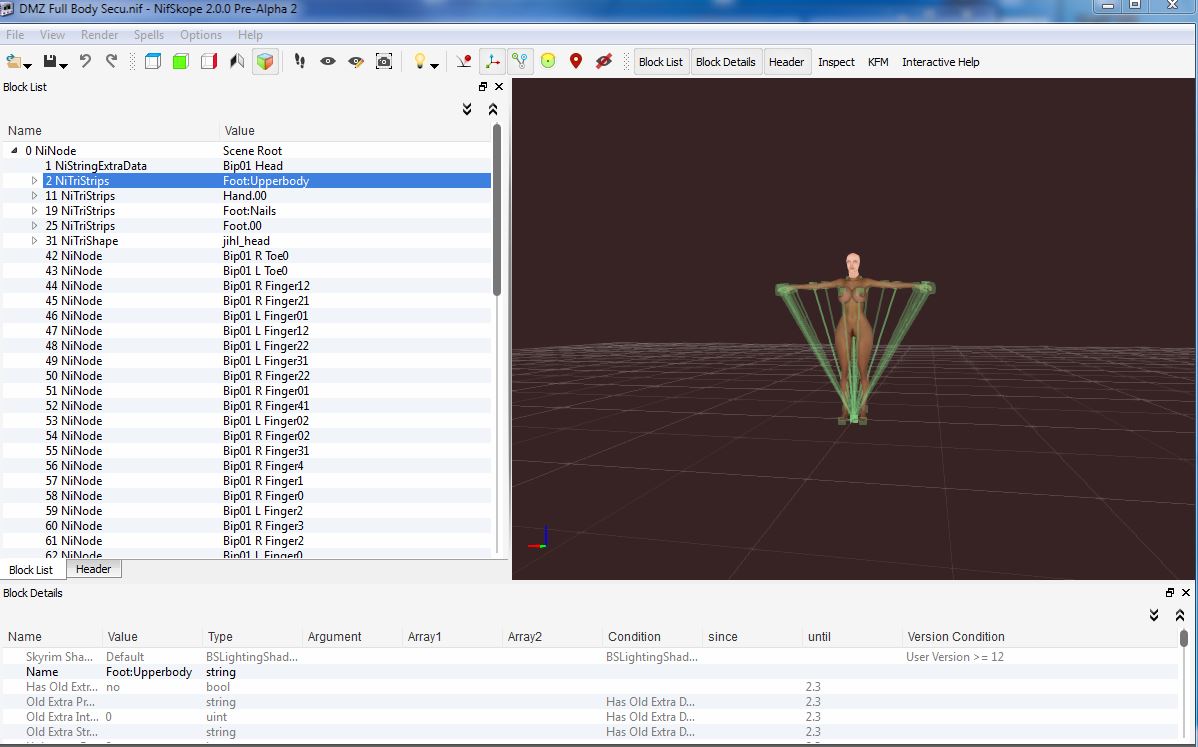
Task: Switch to the Header tab
Action: [x=93, y=569]
